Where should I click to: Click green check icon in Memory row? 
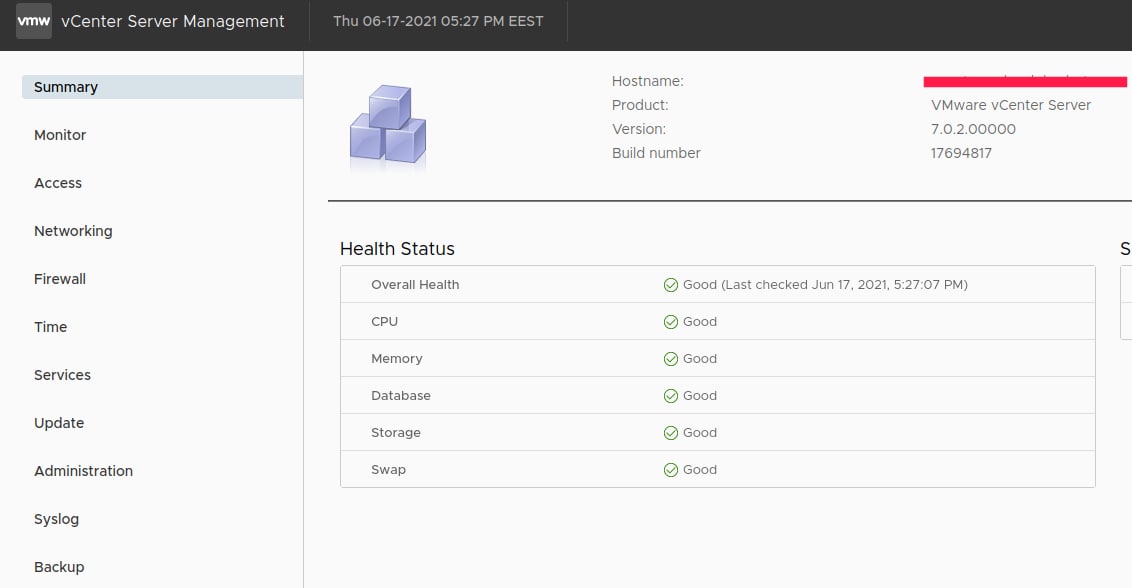tap(671, 358)
